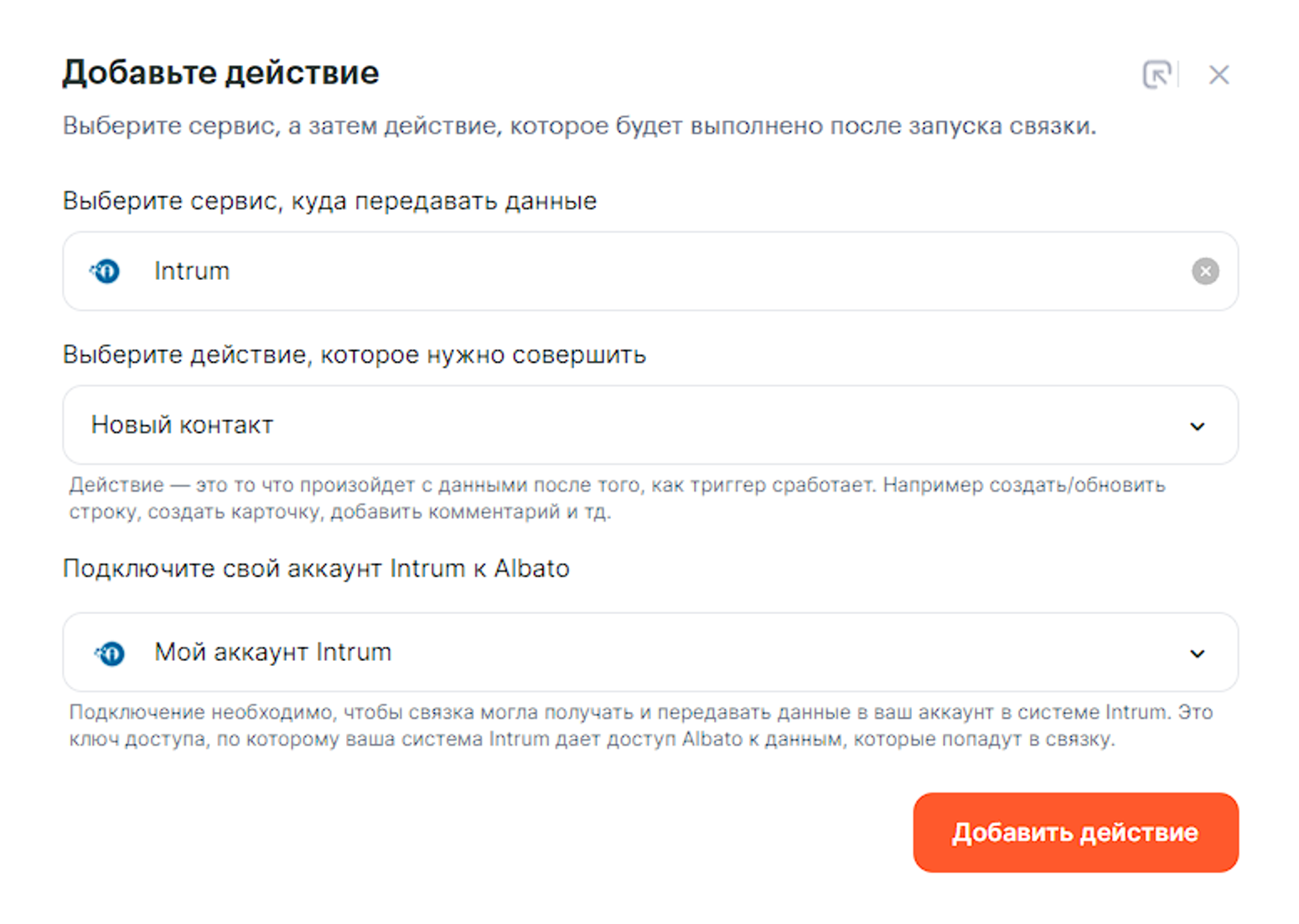Focus the empty middle of the service field
The image size is (1299, 924).
click(x=670, y=271)
